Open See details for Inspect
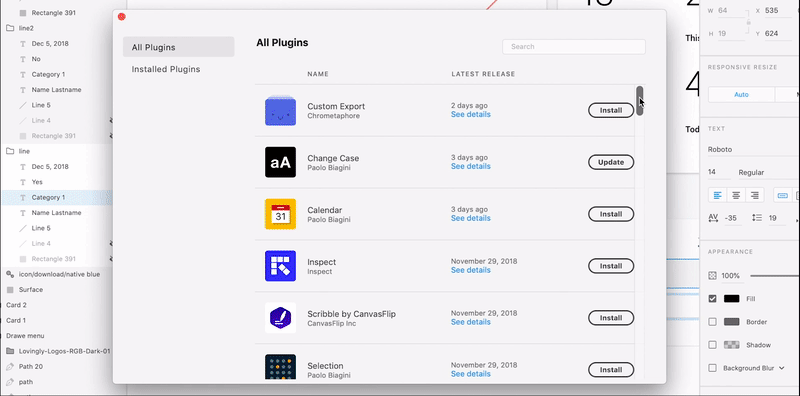This screenshot has height=396, width=800. coord(470,270)
